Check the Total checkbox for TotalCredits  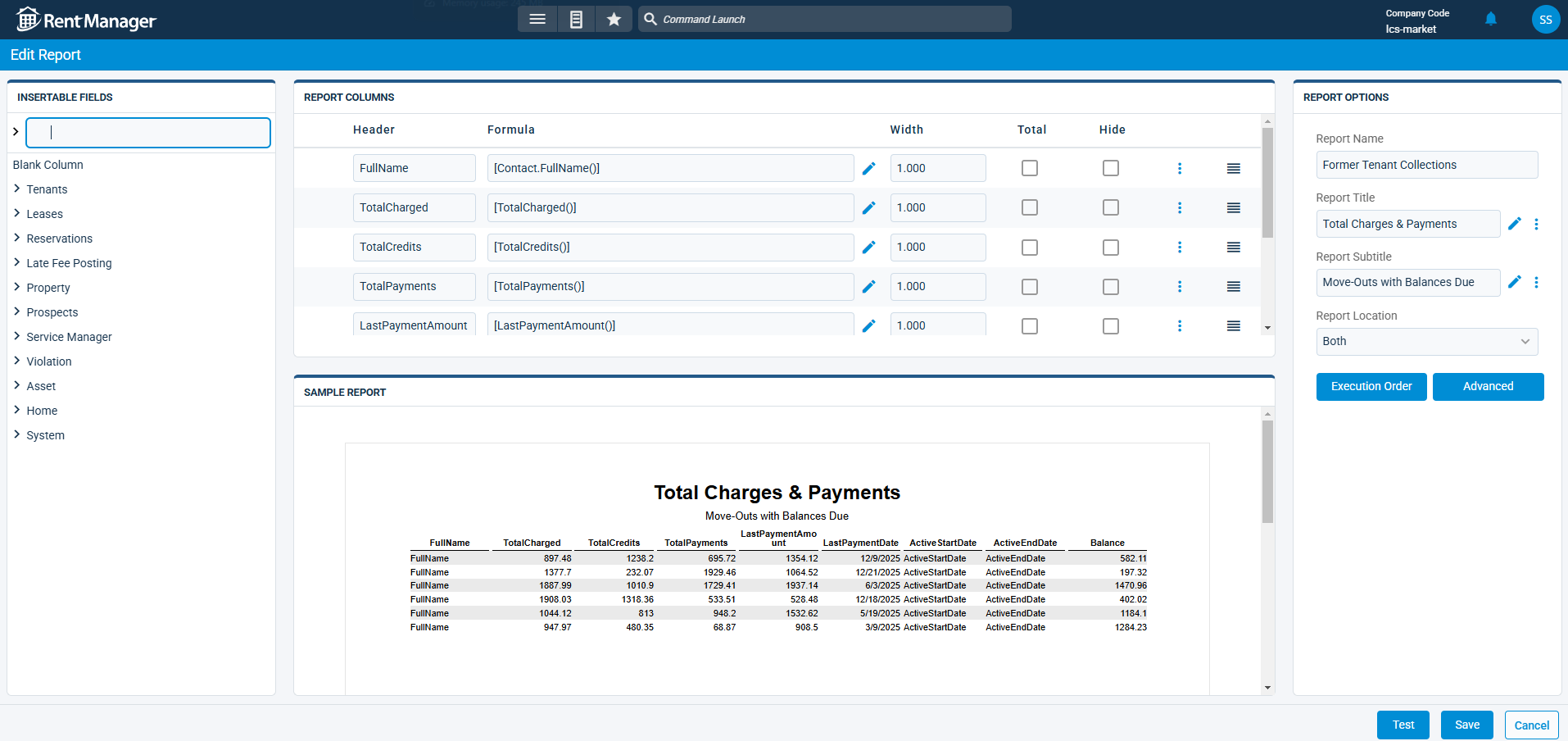tap(1029, 247)
